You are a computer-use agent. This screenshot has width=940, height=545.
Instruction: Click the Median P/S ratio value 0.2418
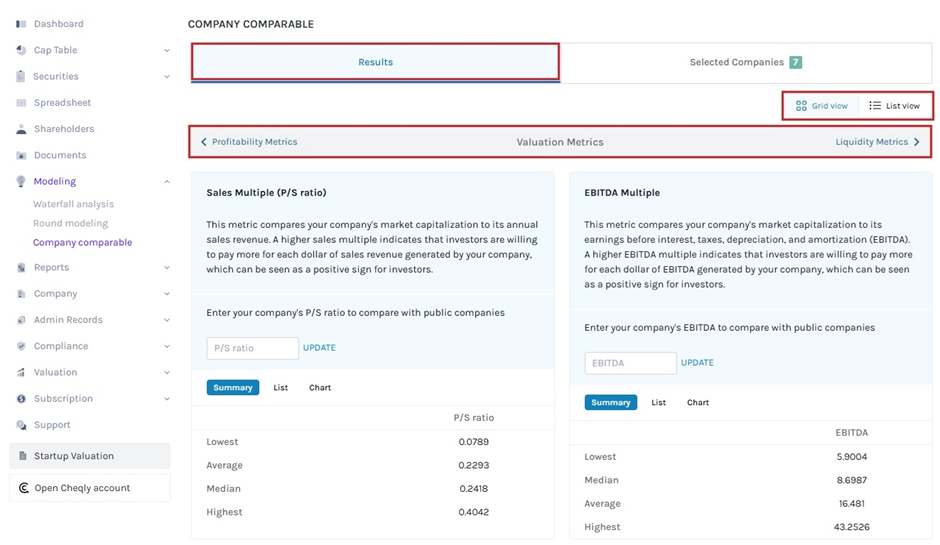(x=474, y=489)
